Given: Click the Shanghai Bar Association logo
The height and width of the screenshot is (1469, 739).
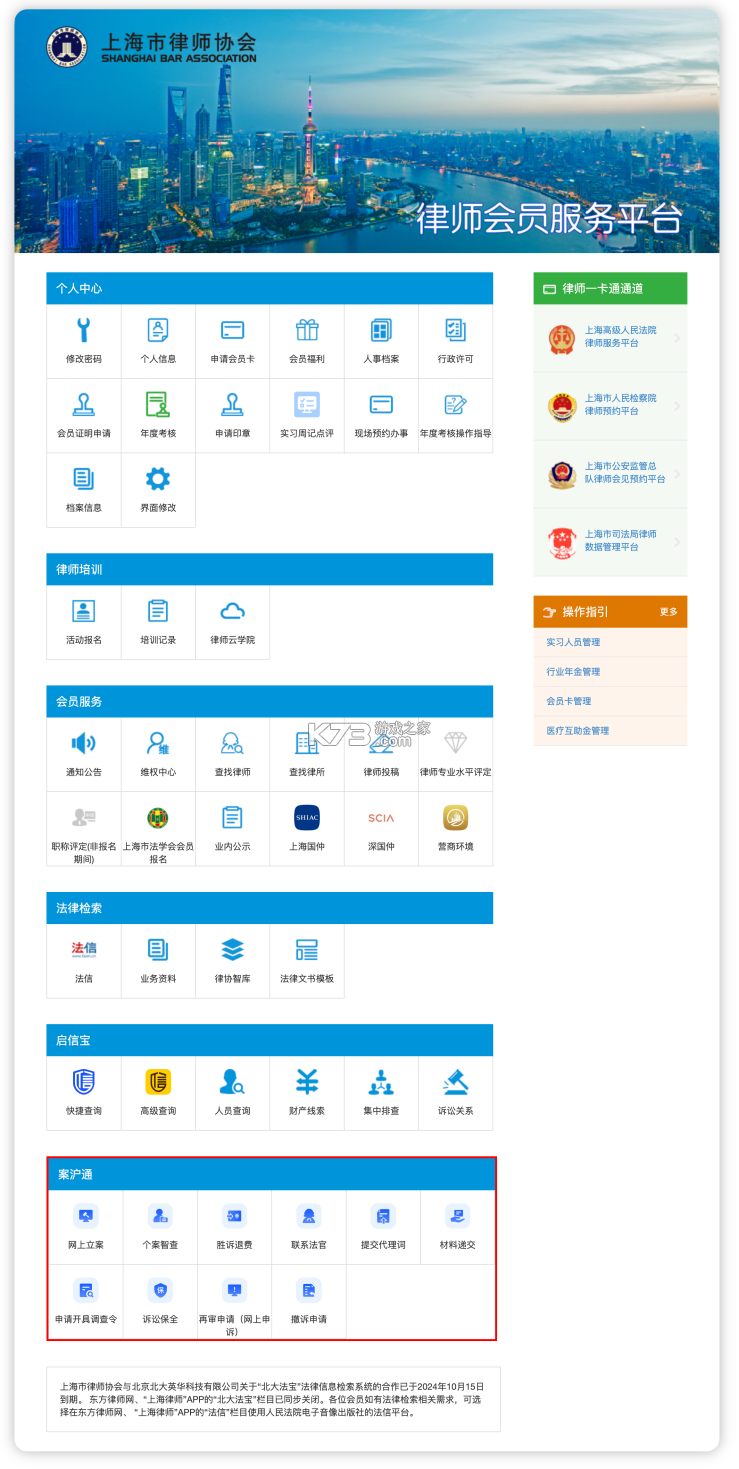Looking at the screenshot, I should [152, 47].
